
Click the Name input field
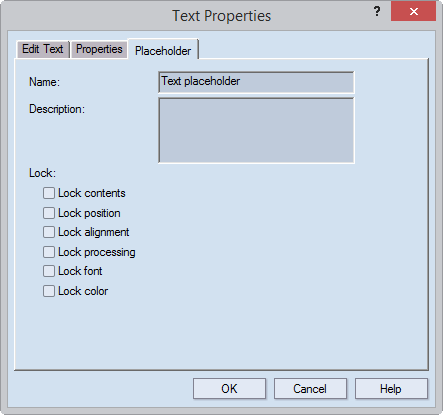256,82
